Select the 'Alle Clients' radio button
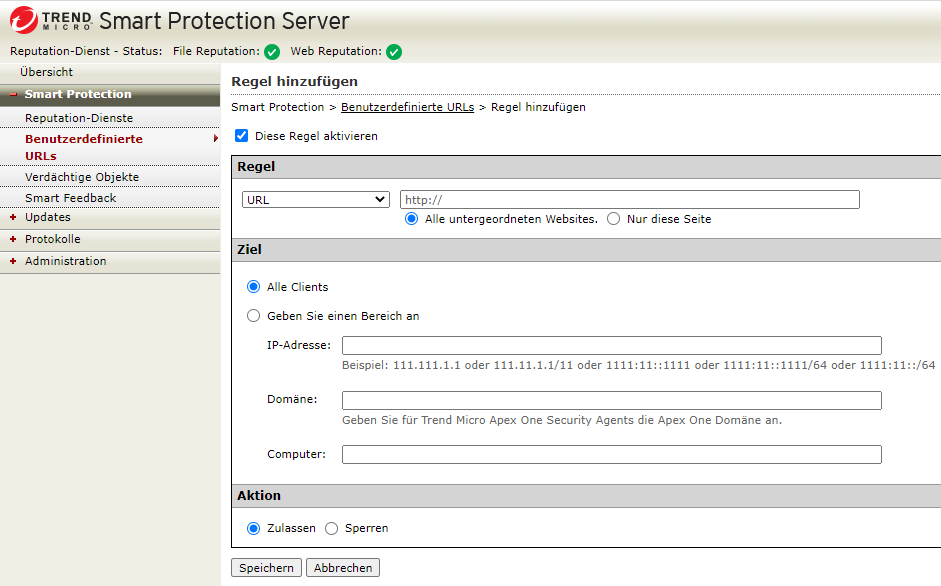941x586 pixels. 253,287
